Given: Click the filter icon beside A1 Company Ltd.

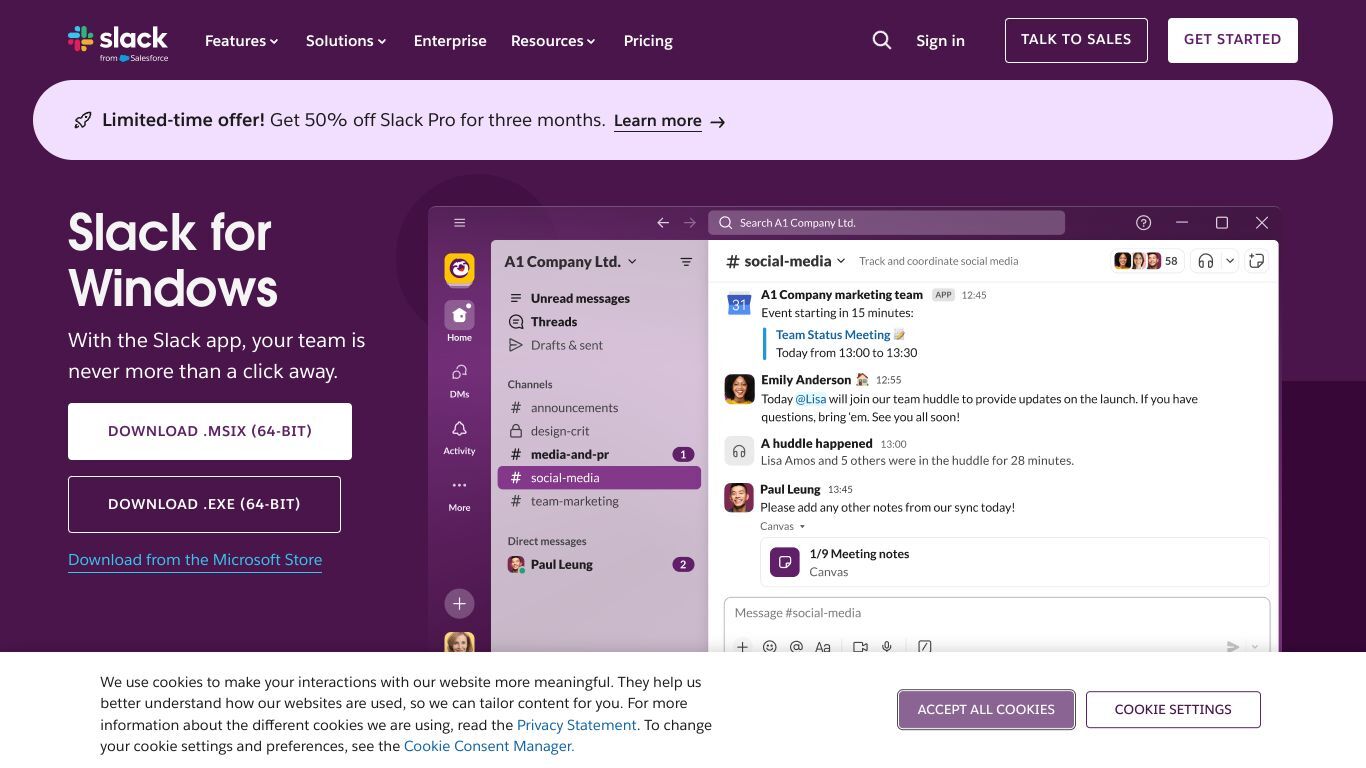Looking at the screenshot, I should [x=686, y=262].
